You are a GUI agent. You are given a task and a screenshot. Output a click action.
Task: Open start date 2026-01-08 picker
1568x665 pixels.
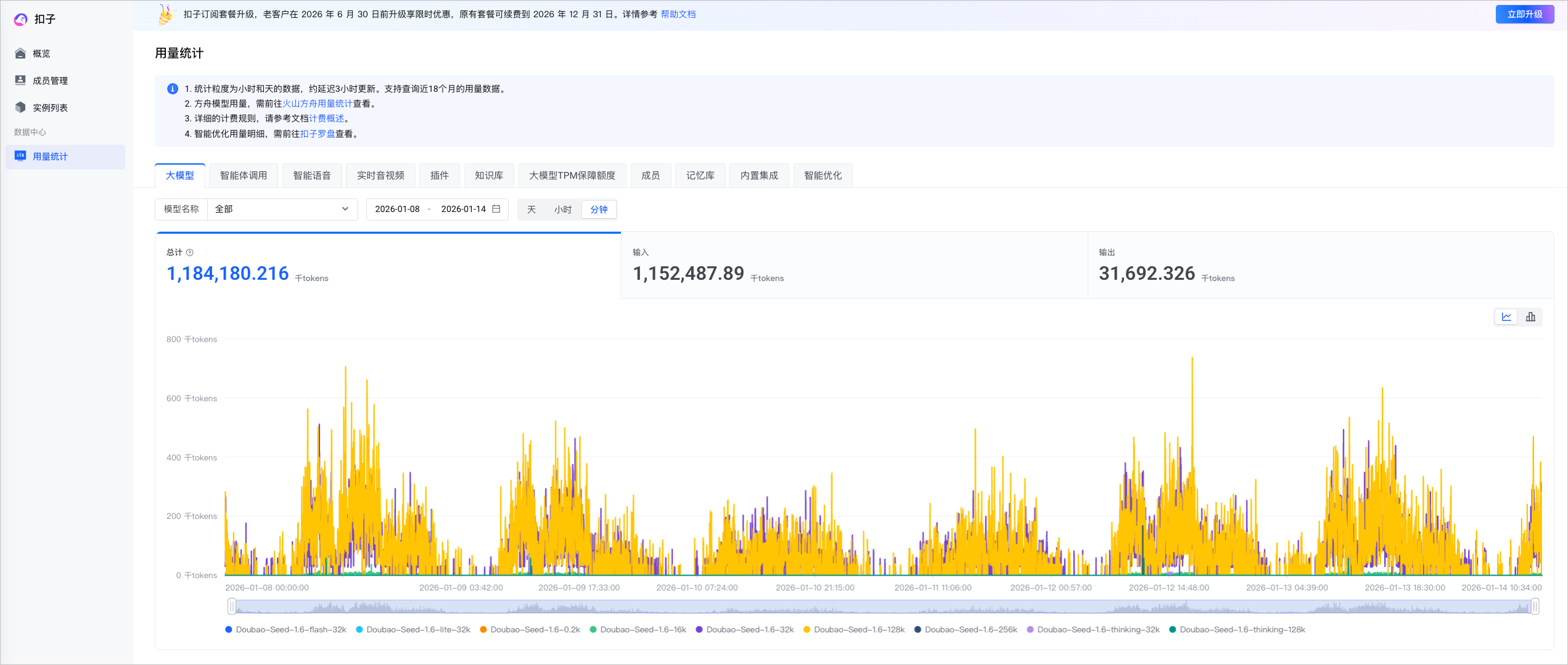tap(397, 209)
